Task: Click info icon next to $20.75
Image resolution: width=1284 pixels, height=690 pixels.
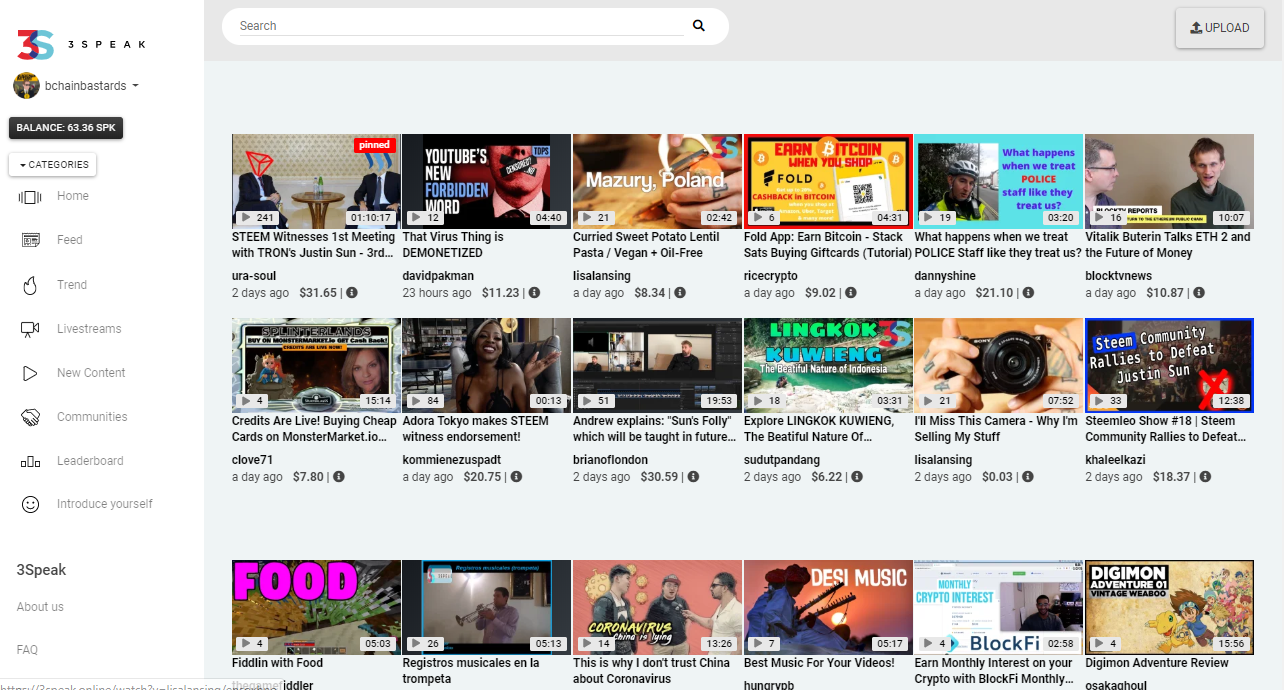Action: click(516, 477)
